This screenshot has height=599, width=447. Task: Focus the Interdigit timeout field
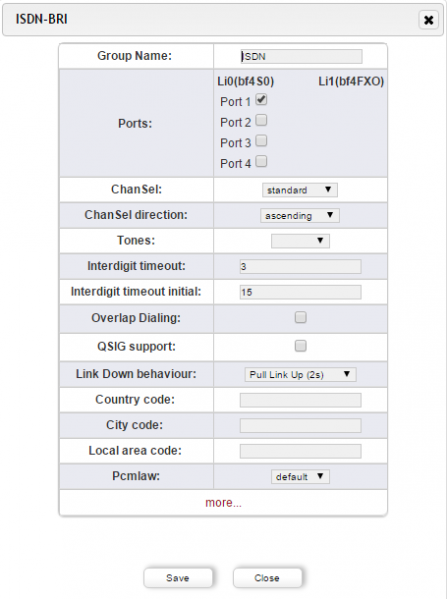tap(300, 266)
